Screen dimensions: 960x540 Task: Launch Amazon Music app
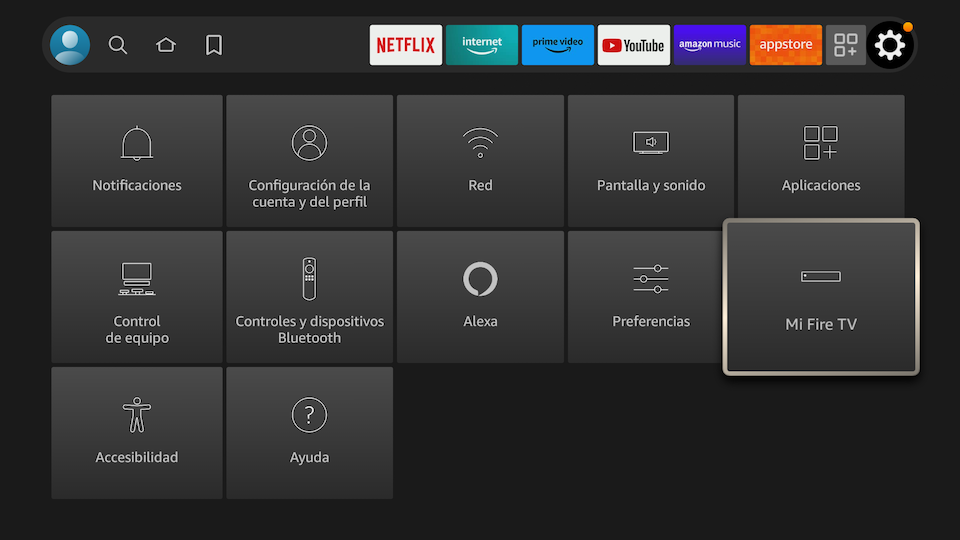click(709, 45)
